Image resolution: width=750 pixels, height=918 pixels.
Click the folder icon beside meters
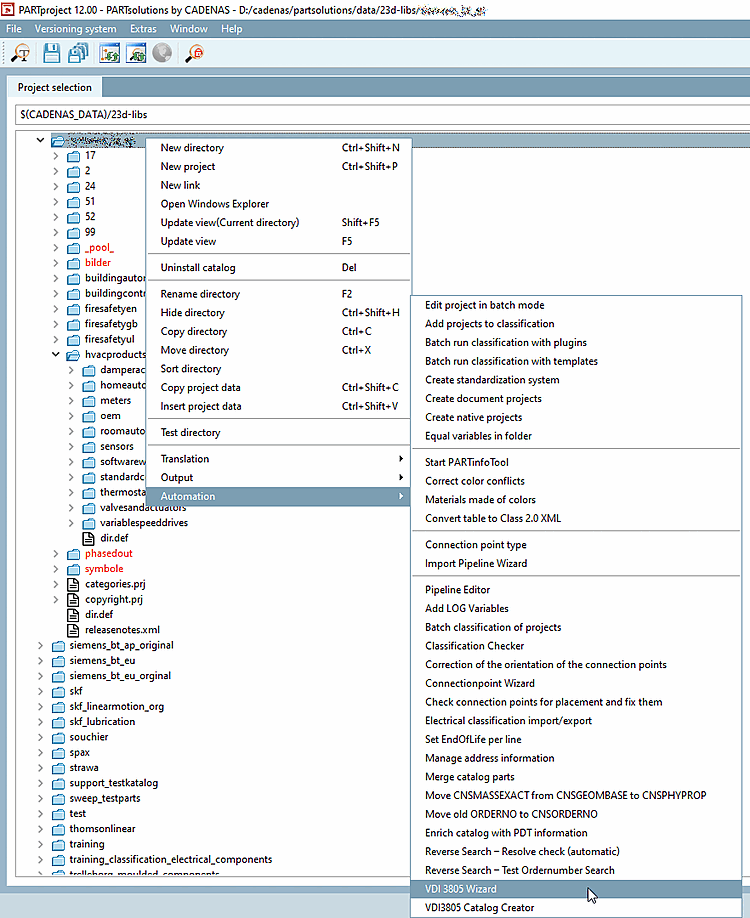(x=88, y=401)
